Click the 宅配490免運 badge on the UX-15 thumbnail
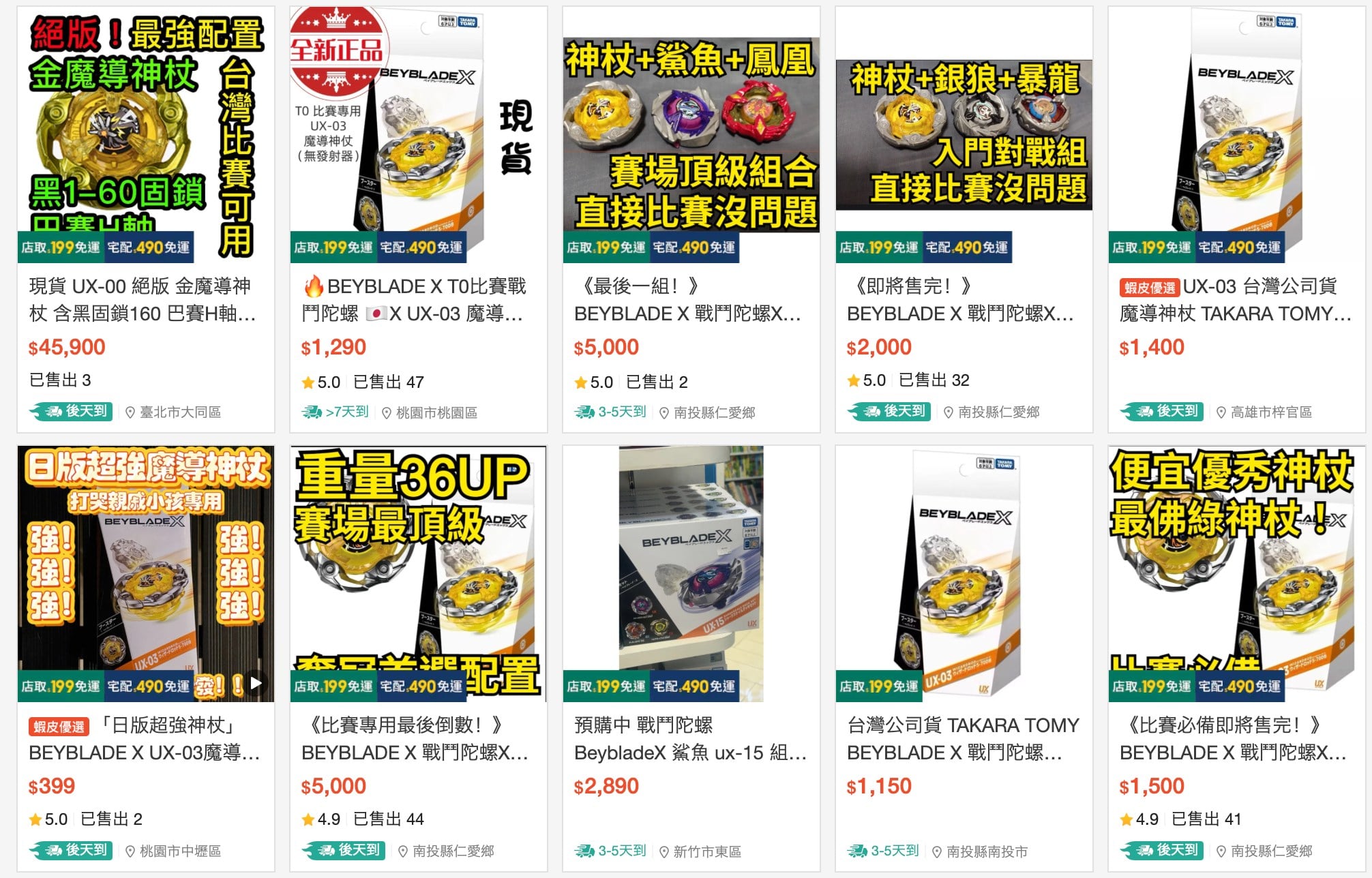Viewport: 1372px width, 878px height. coord(694,686)
